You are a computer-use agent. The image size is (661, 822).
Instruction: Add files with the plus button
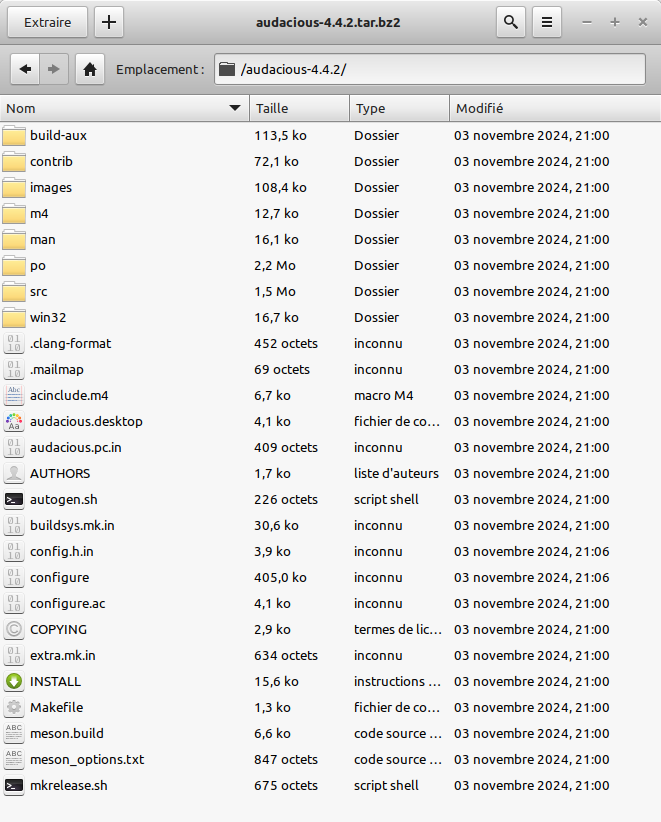[109, 23]
